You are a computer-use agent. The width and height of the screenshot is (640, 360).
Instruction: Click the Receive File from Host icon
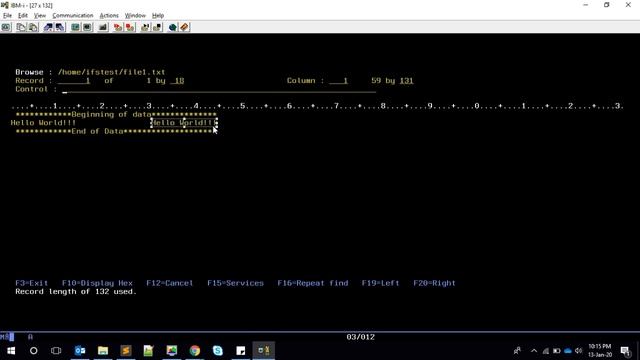coord(60,27)
